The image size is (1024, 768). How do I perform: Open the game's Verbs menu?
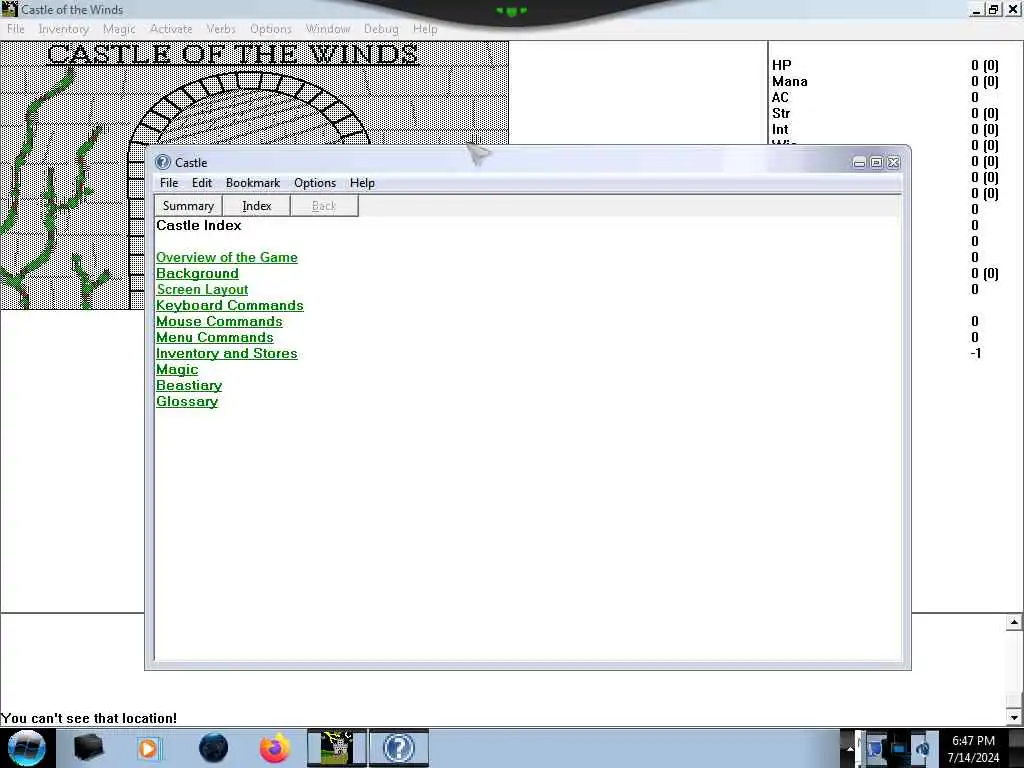point(221,29)
